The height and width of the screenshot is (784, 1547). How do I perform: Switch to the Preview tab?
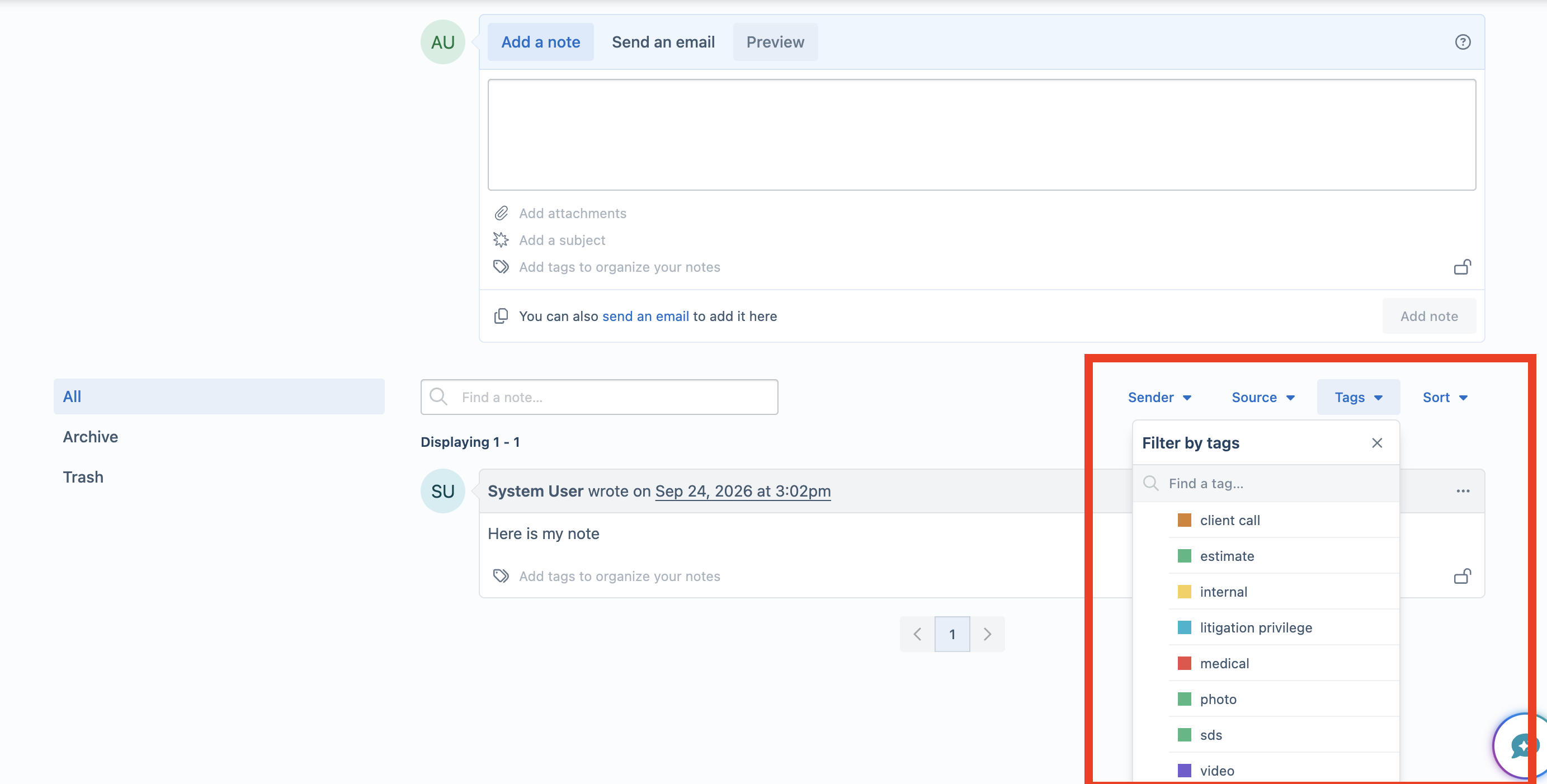(x=775, y=42)
